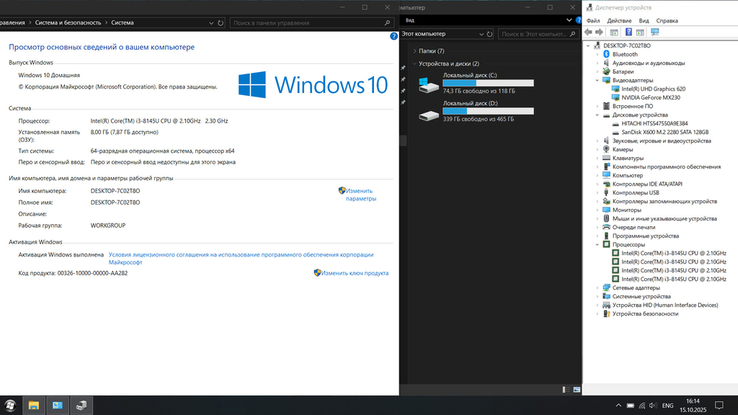The width and height of the screenshot is (738, 415).
Task: Click the Локальный диск (D:) usage bar
Action: click(x=488, y=111)
